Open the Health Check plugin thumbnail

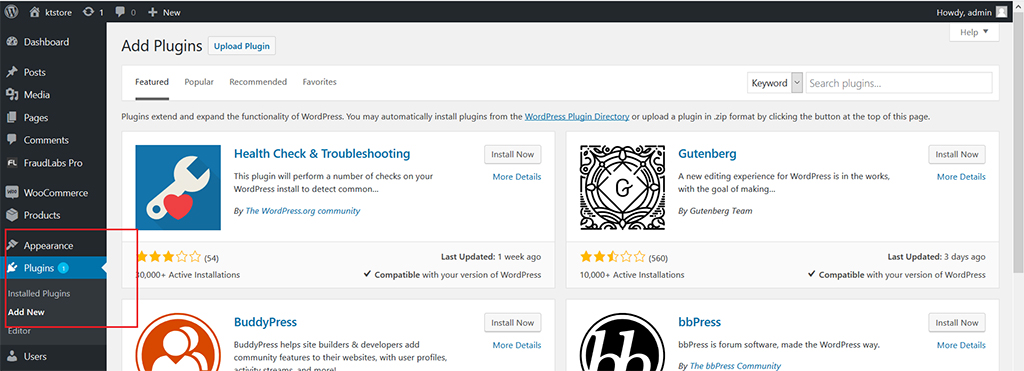pyautogui.click(x=178, y=187)
